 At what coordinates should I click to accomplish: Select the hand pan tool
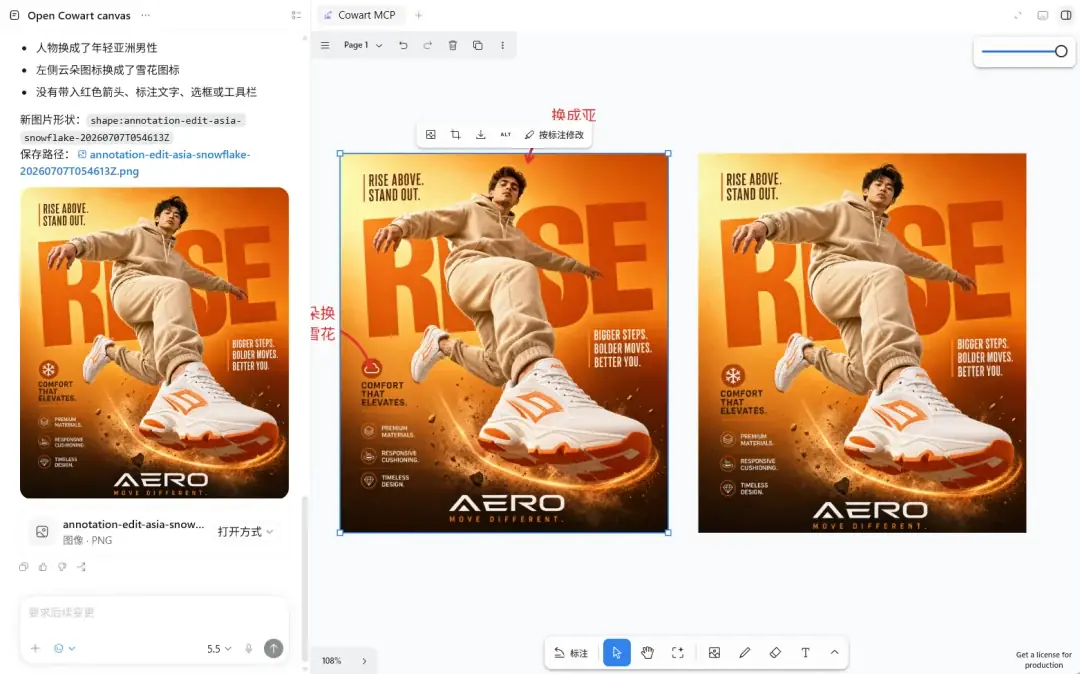click(x=647, y=653)
